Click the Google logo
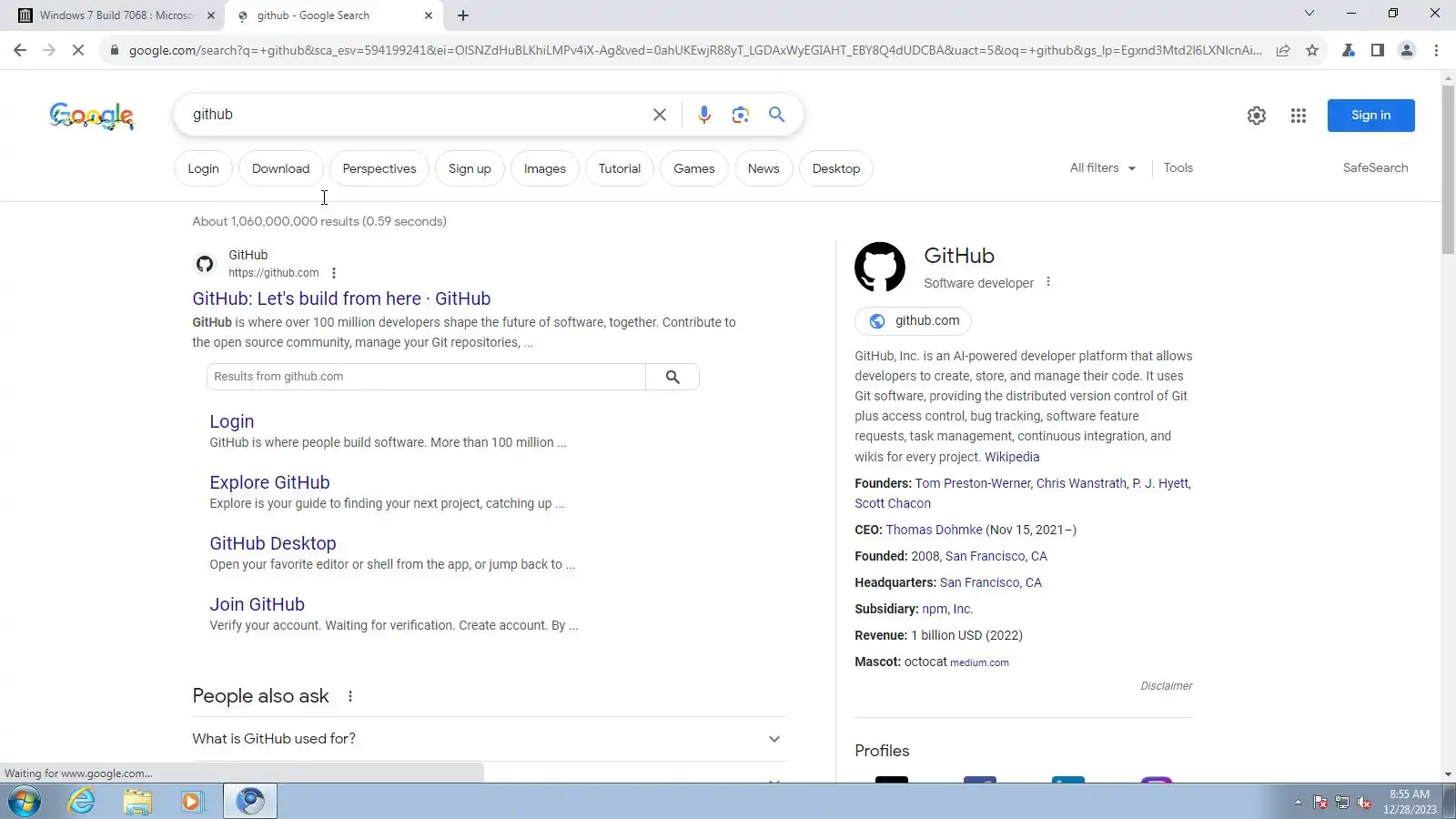 pos(92,116)
